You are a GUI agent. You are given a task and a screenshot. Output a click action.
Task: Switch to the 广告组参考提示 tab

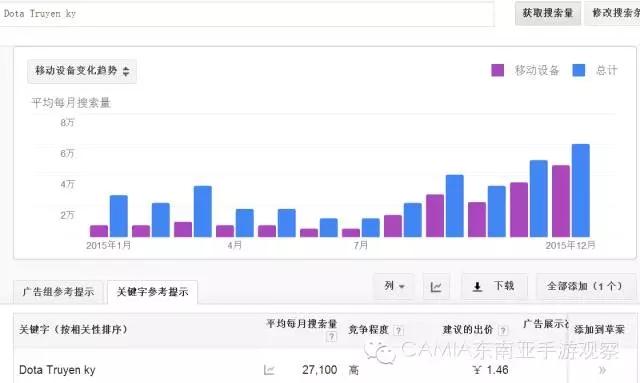coord(58,292)
